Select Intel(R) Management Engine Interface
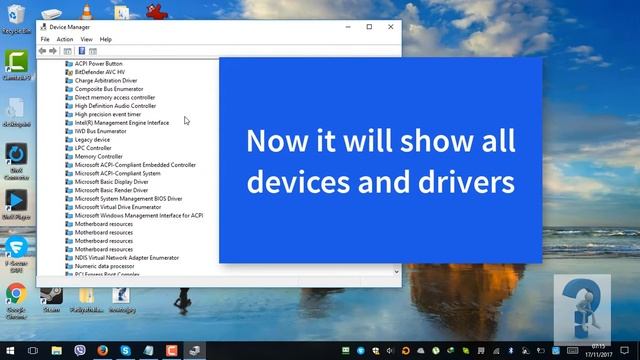 (122, 122)
